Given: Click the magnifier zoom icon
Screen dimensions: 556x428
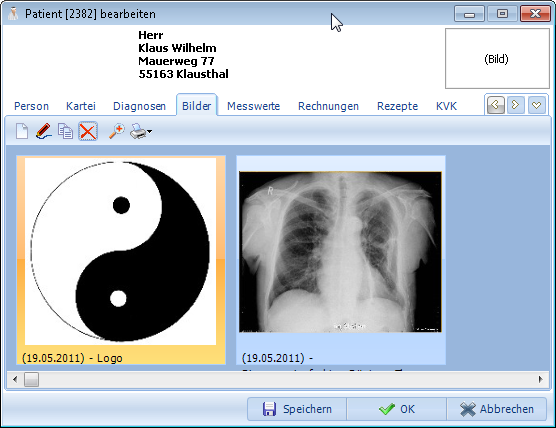Looking at the screenshot, I should point(117,131).
